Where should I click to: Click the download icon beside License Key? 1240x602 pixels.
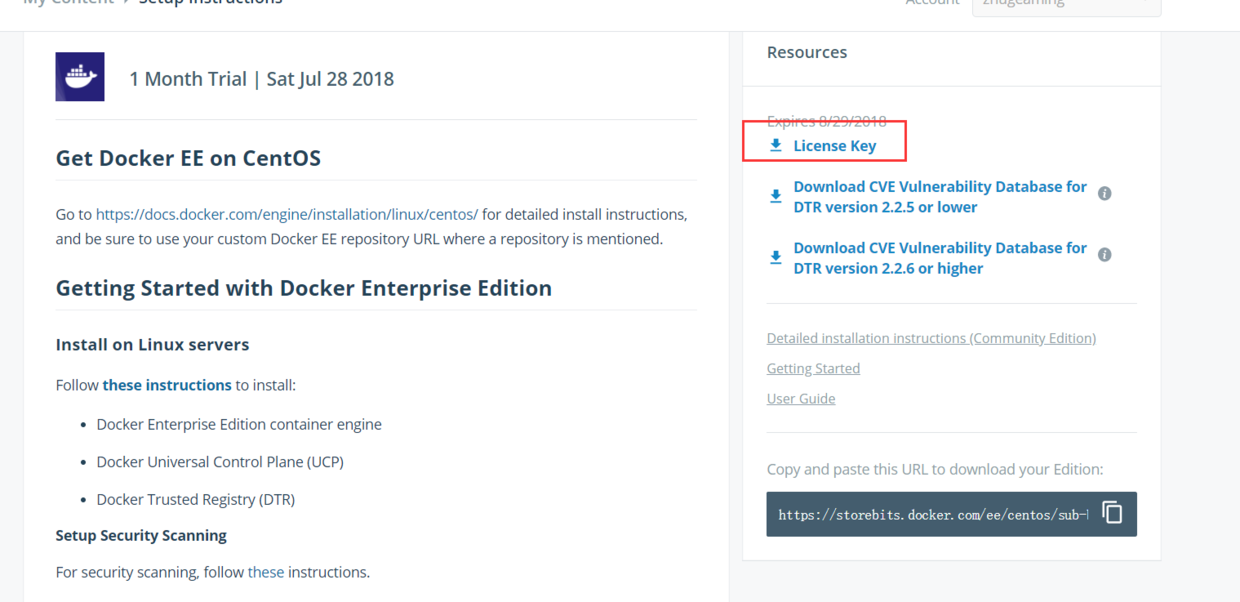(x=776, y=146)
